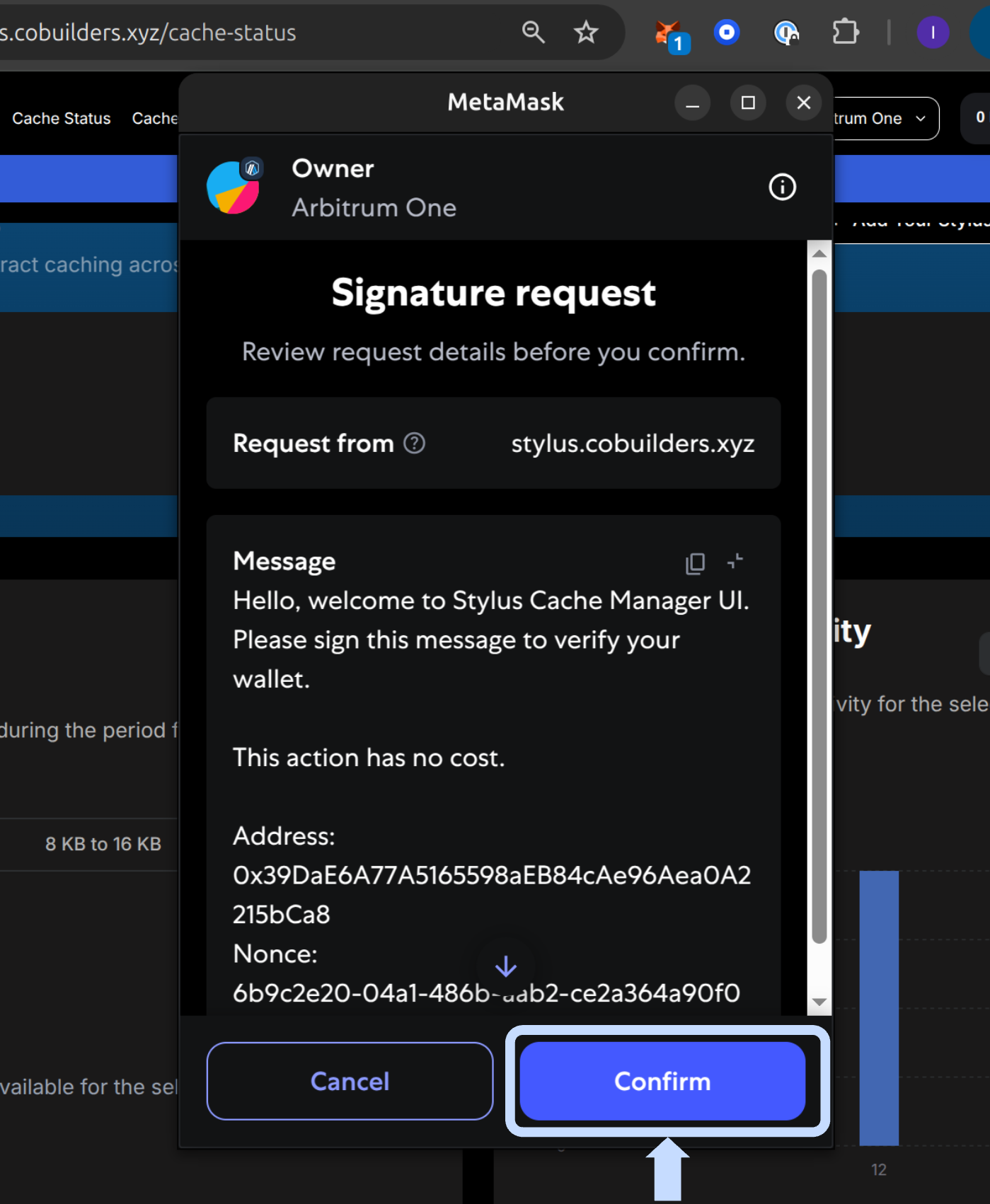
Task: Click the Owner account name
Action: click(x=333, y=168)
